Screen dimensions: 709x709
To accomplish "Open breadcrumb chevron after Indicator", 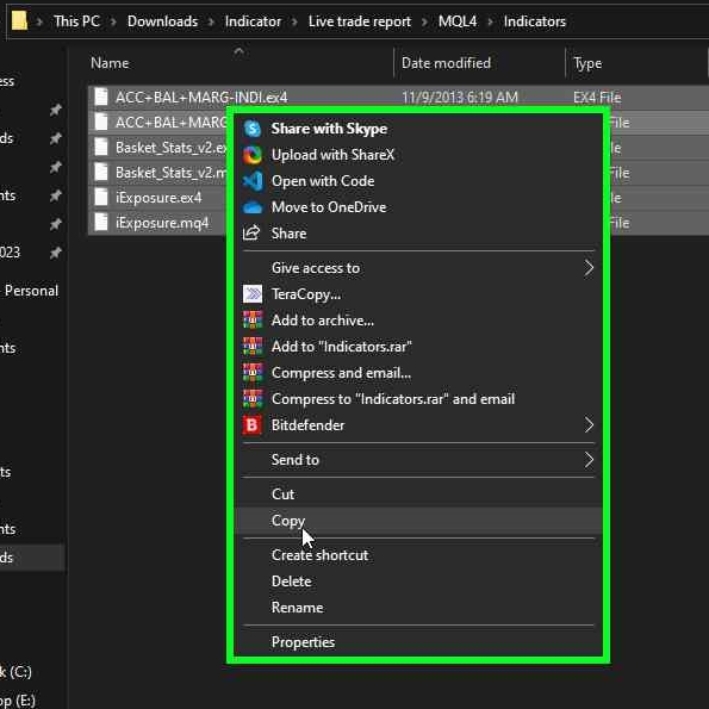I will pyautogui.click(x=294, y=21).
